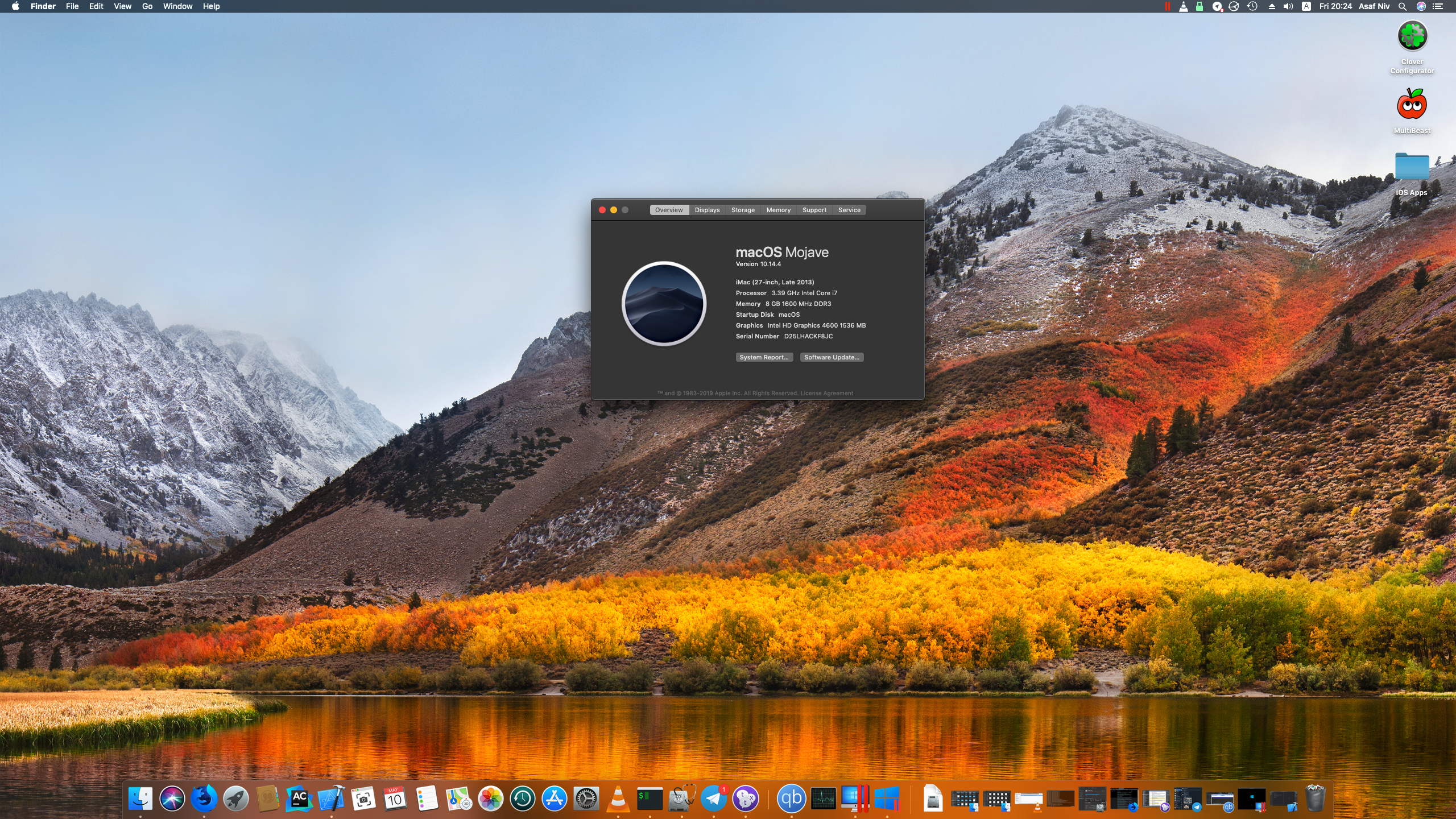Open Activity Monitor in the Dock
This screenshot has width=1456, height=819.
823,799
